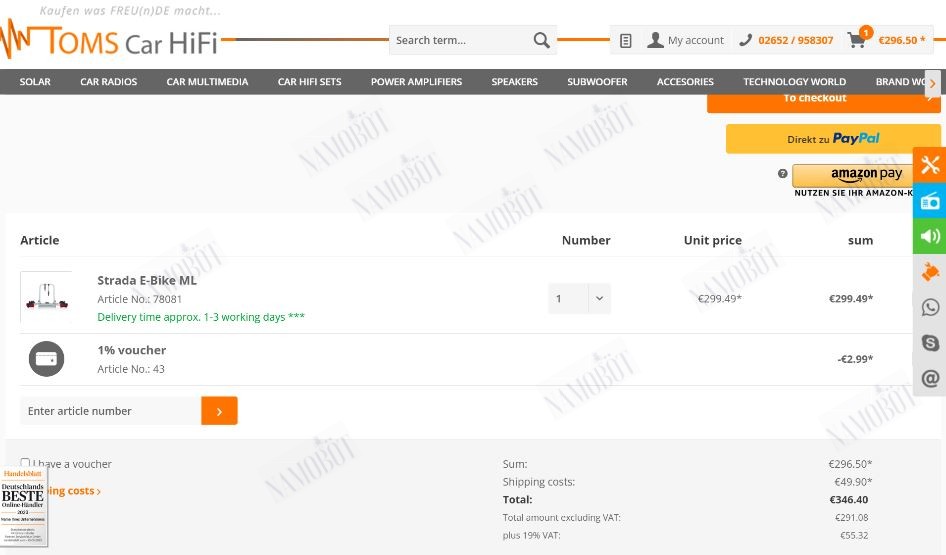The height and width of the screenshot is (555, 946).
Task: Select the Total amount excluding VAT €291.08
Action: tap(851, 518)
